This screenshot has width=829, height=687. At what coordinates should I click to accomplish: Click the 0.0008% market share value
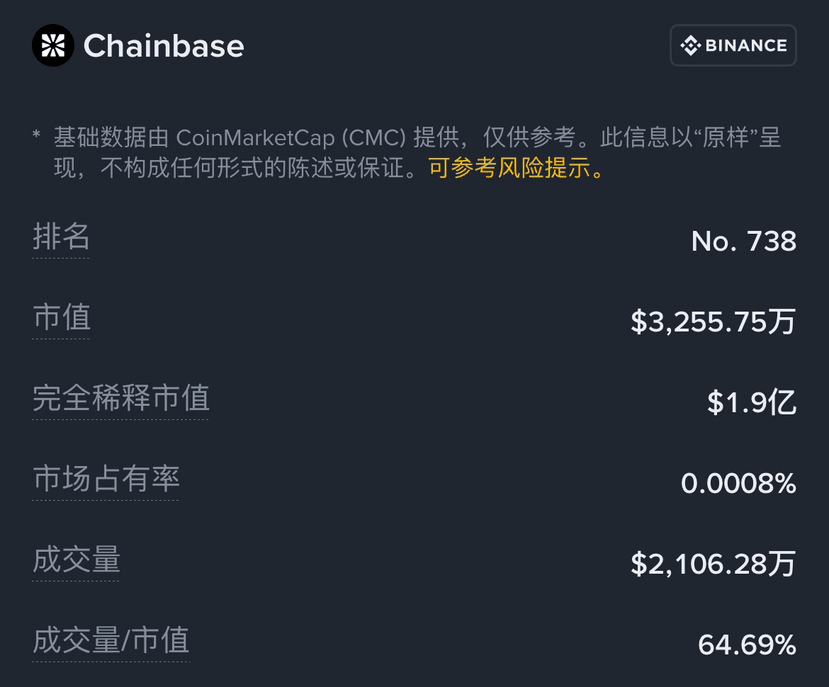pos(739,483)
